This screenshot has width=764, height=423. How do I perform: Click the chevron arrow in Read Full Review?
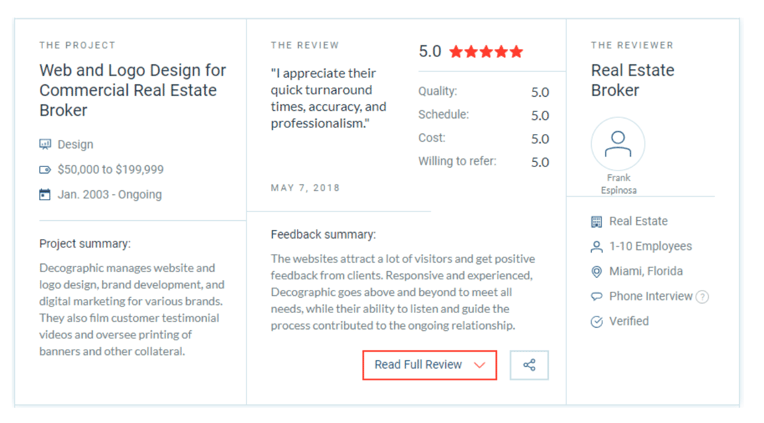pyautogui.click(x=479, y=365)
